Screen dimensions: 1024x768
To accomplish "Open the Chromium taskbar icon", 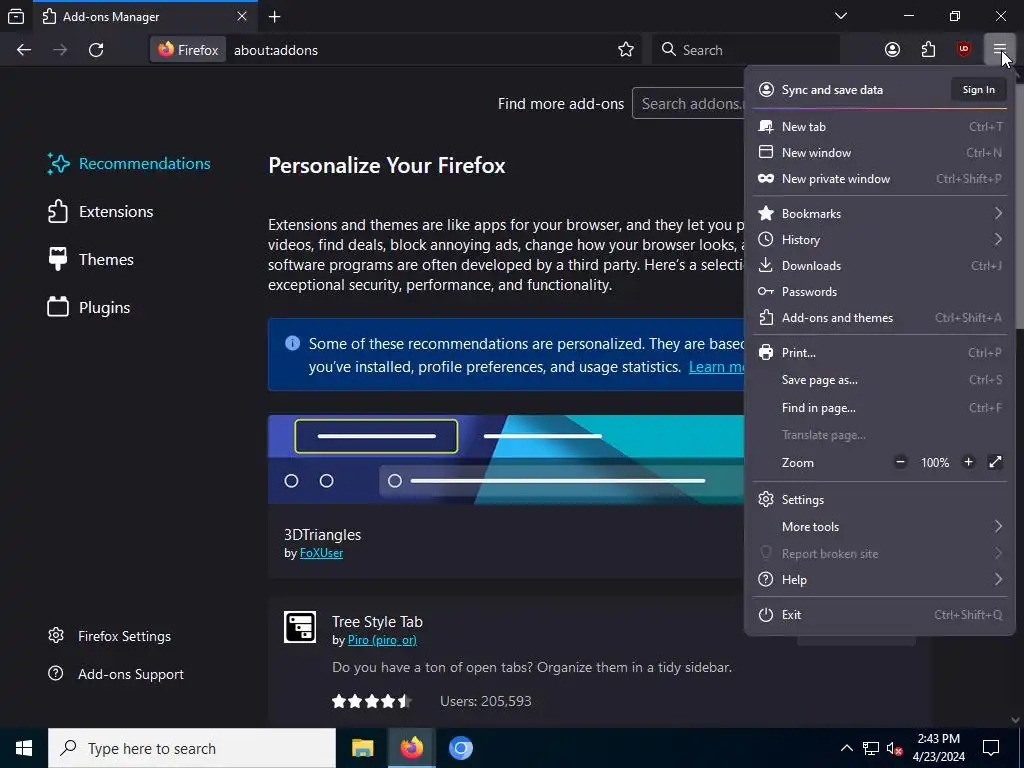I will click(x=460, y=748).
